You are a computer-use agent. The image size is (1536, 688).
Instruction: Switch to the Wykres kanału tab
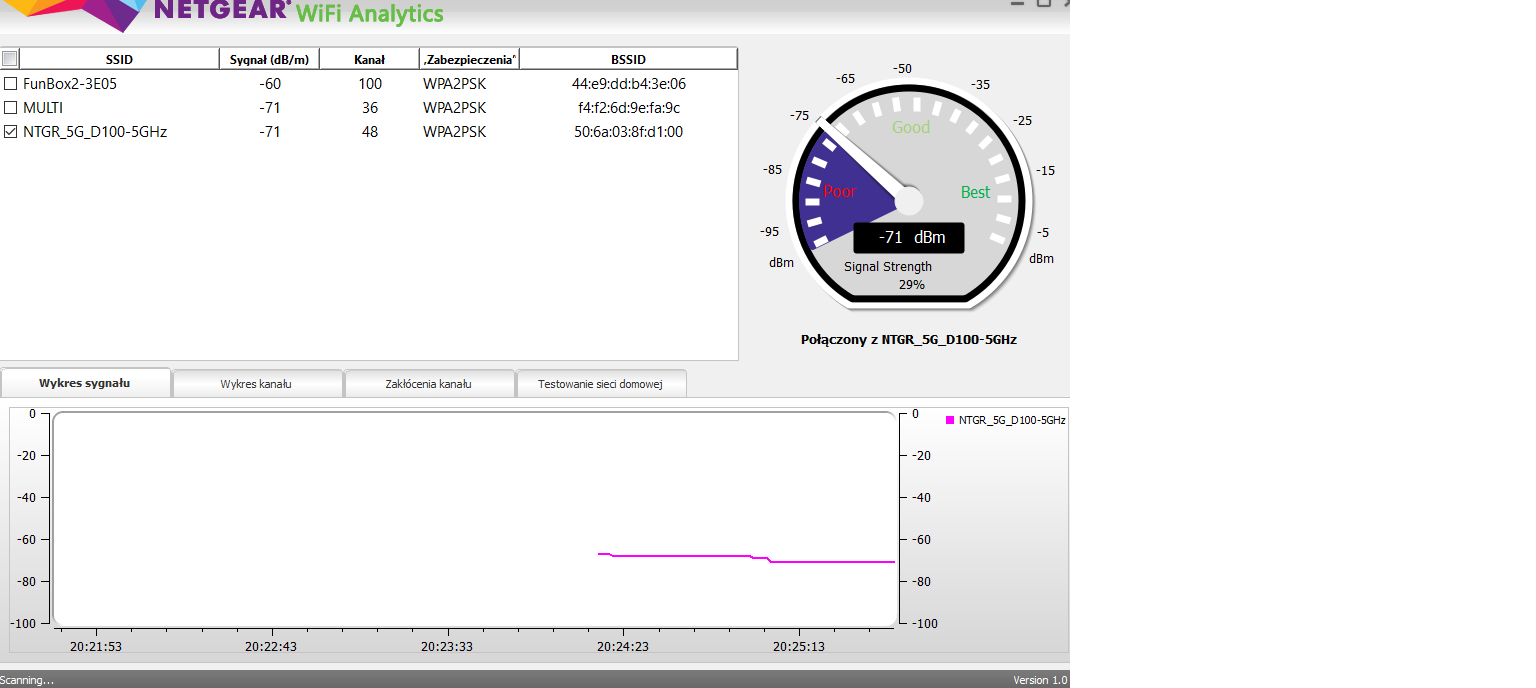coord(256,384)
